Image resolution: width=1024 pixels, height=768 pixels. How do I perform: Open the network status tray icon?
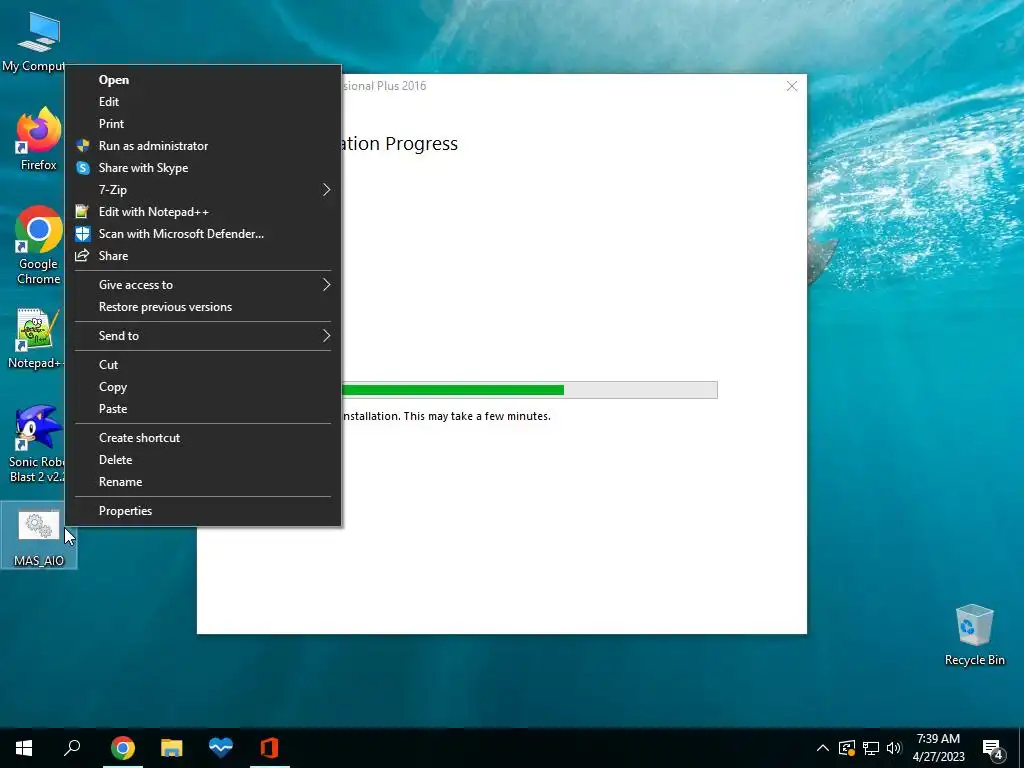[x=871, y=748]
